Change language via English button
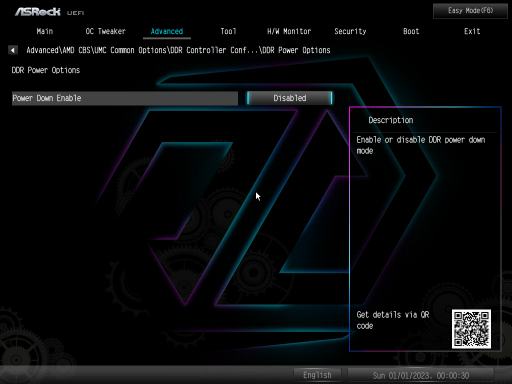The height and width of the screenshot is (384, 512). click(317, 375)
